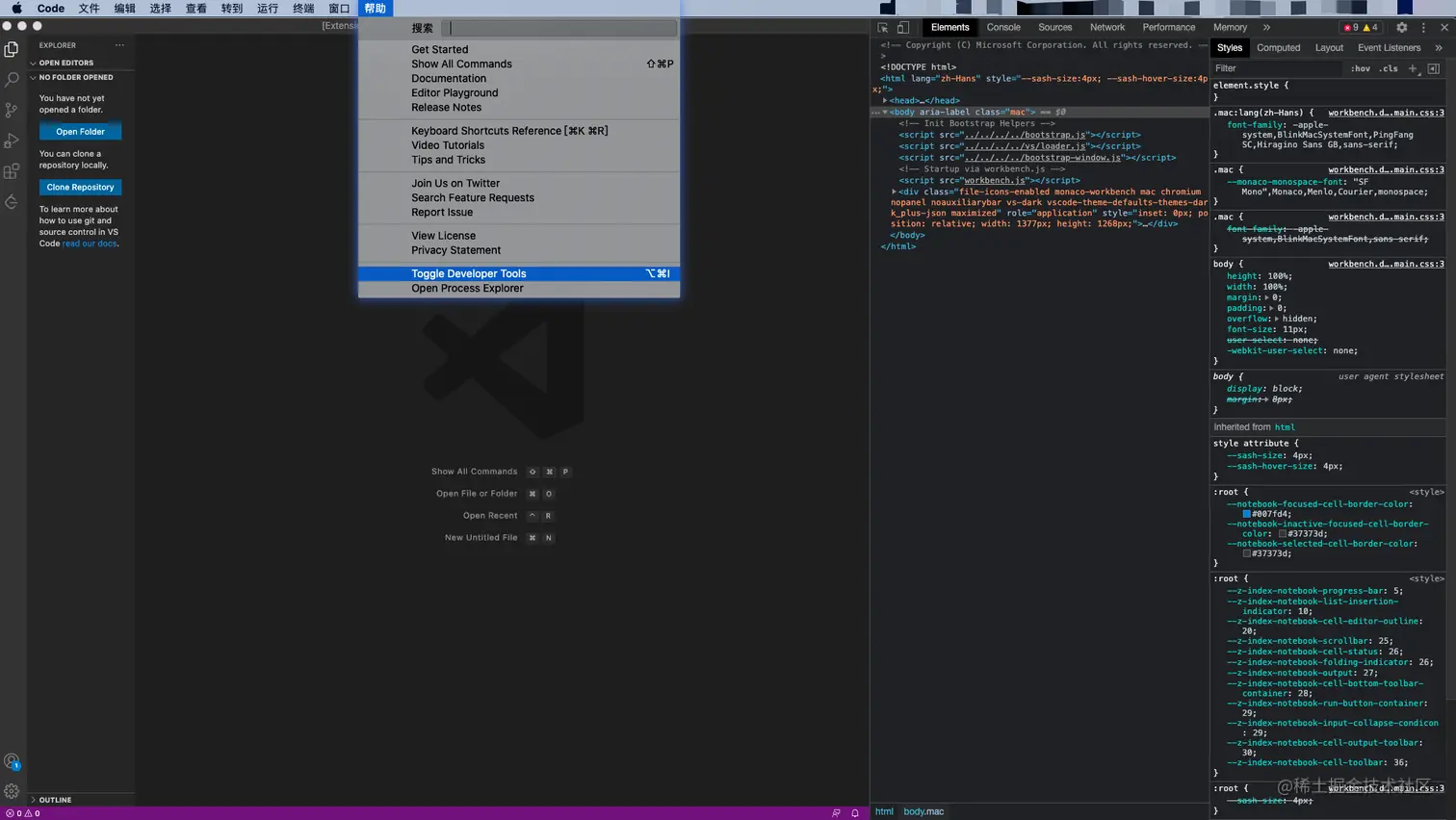The height and width of the screenshot is (820, 1456).
Task: Open the Event Listeners tab
Action: (1389, 47)
